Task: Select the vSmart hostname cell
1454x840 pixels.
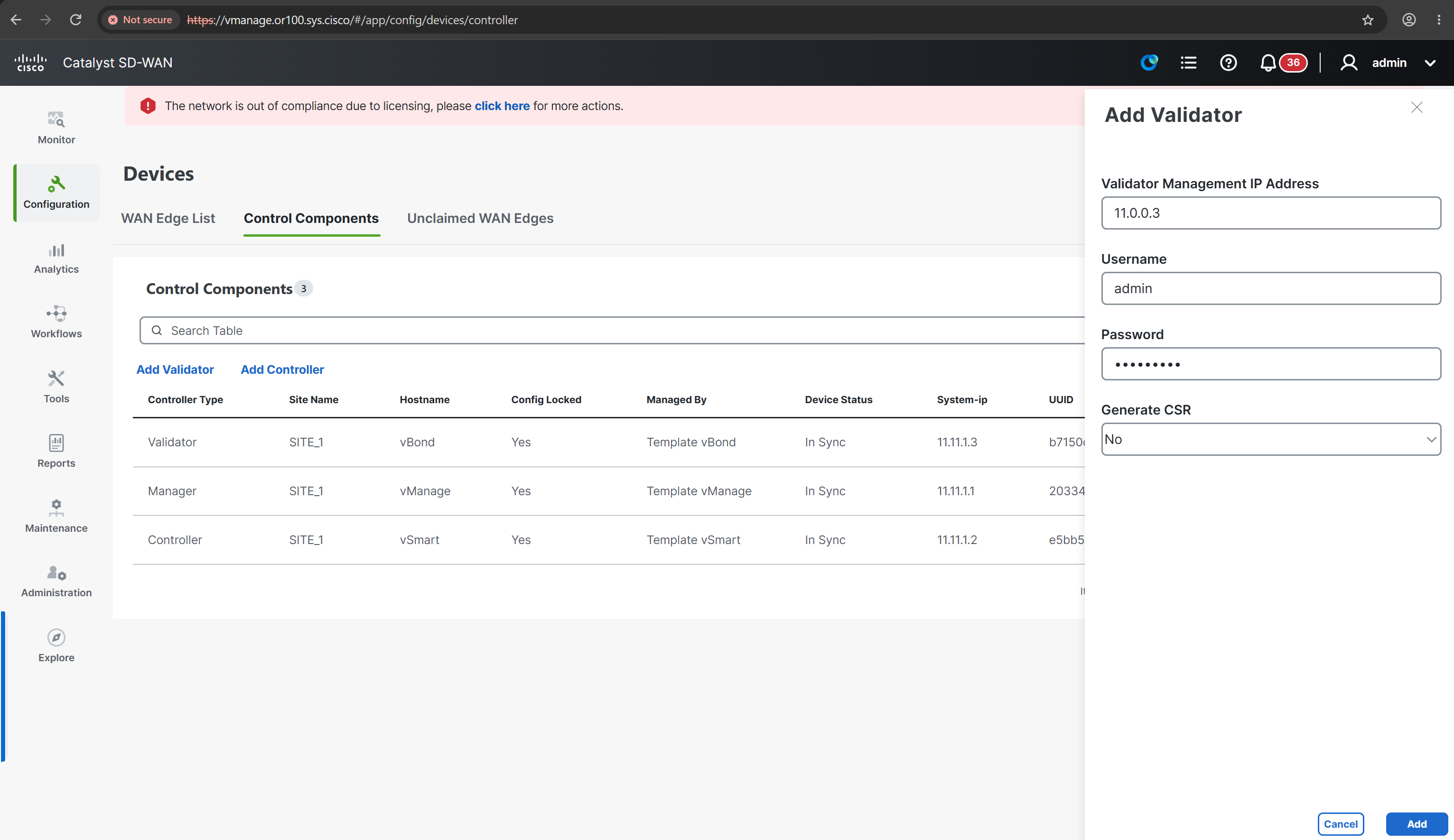Action: [419, 540]
